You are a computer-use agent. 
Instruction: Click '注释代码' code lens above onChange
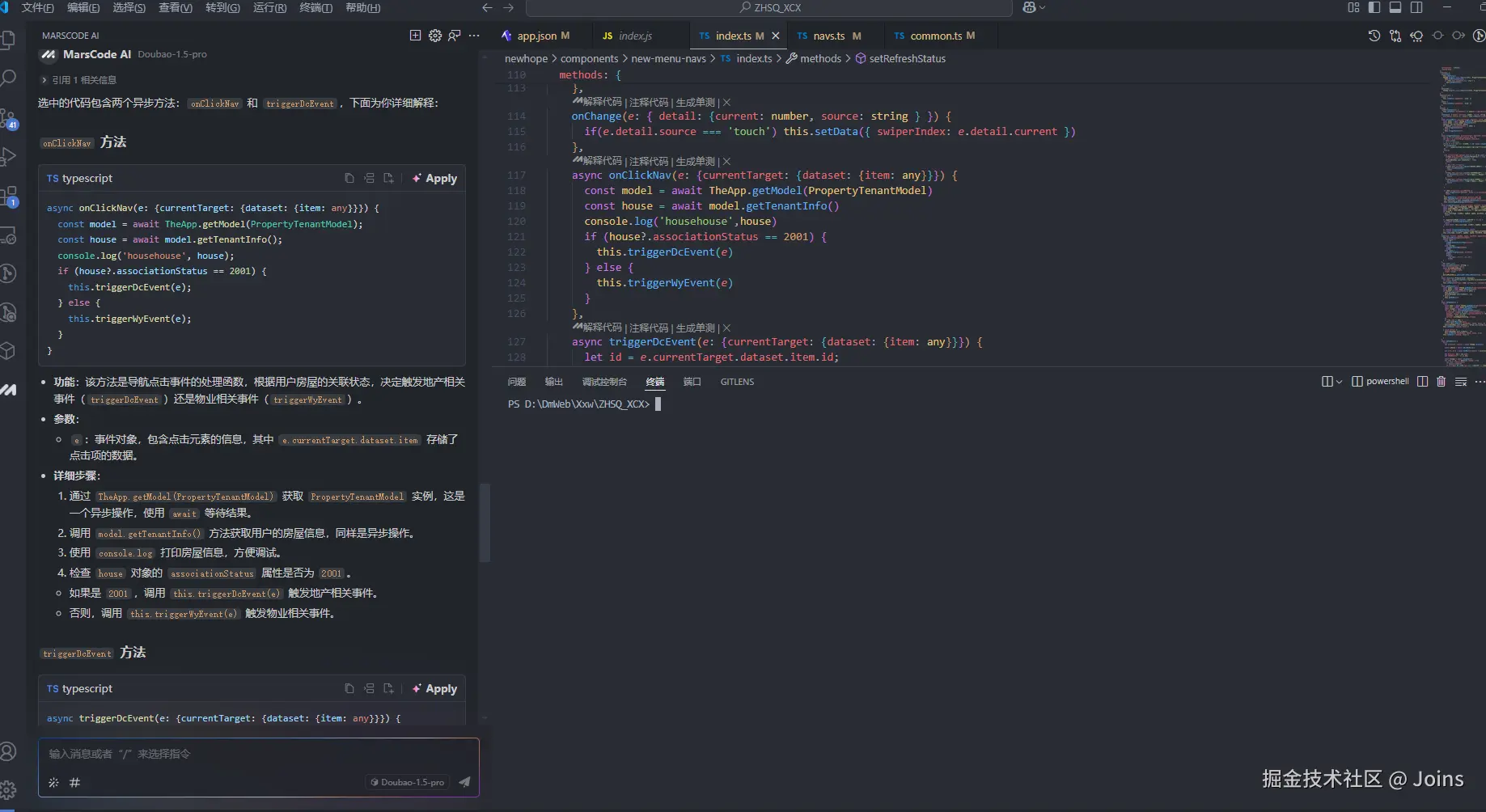tap(649, 102)
